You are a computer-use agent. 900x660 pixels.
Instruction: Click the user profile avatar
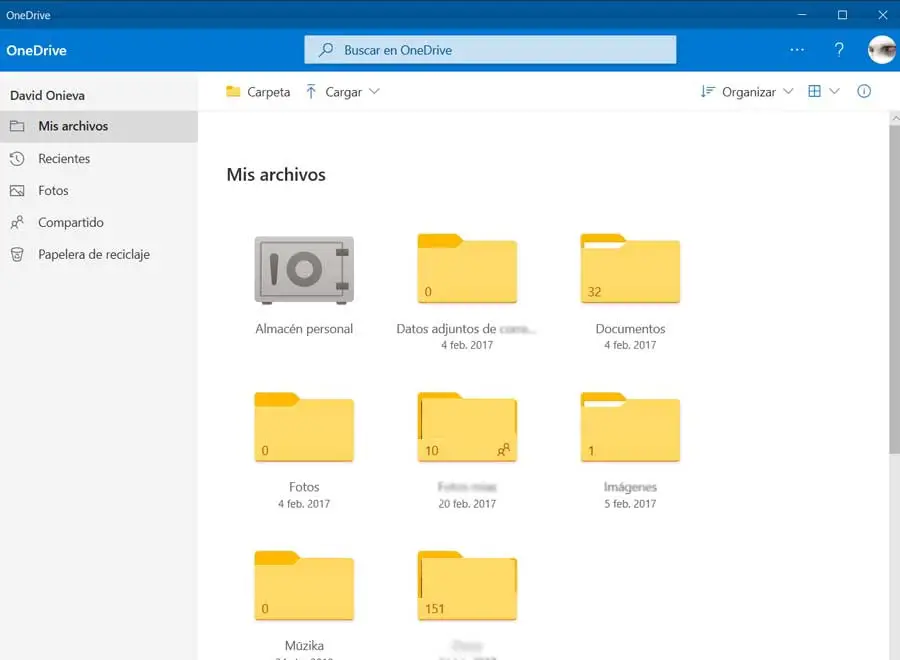[881, 50]
